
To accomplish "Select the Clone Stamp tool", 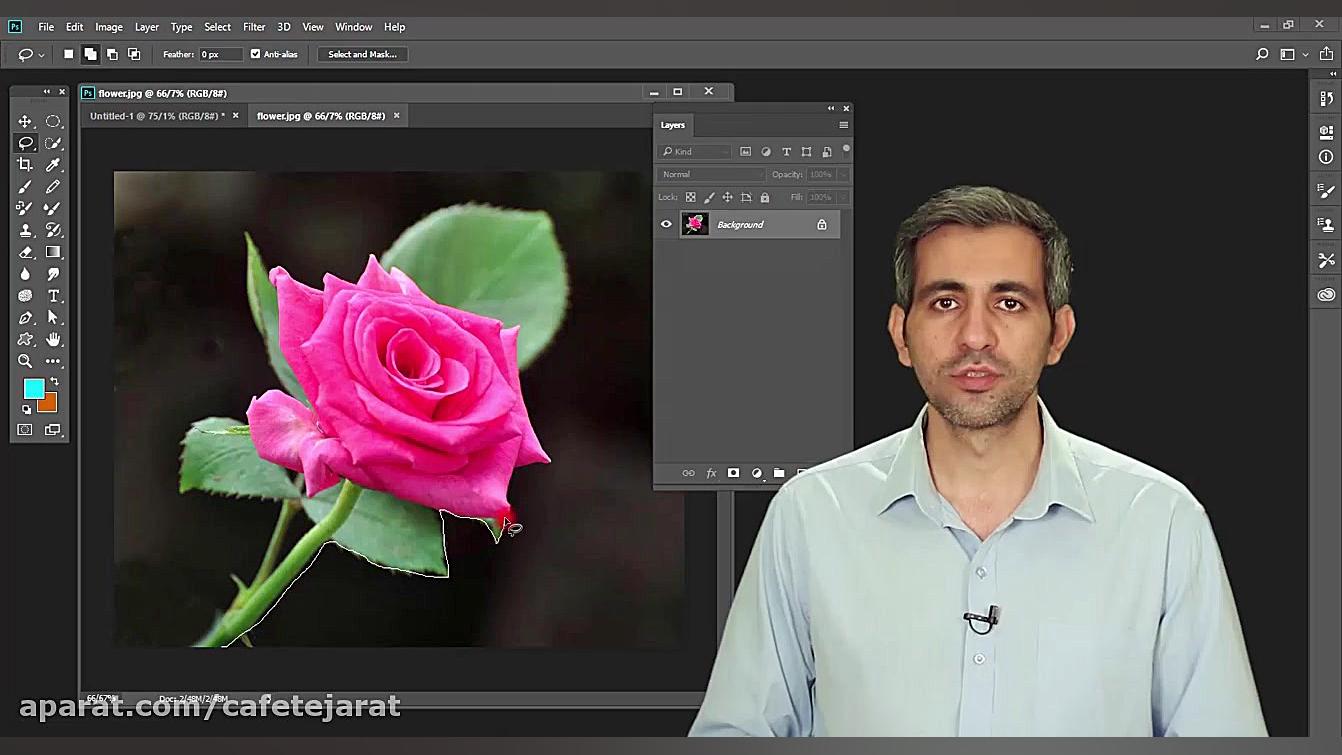I will [x=25, y=229].
